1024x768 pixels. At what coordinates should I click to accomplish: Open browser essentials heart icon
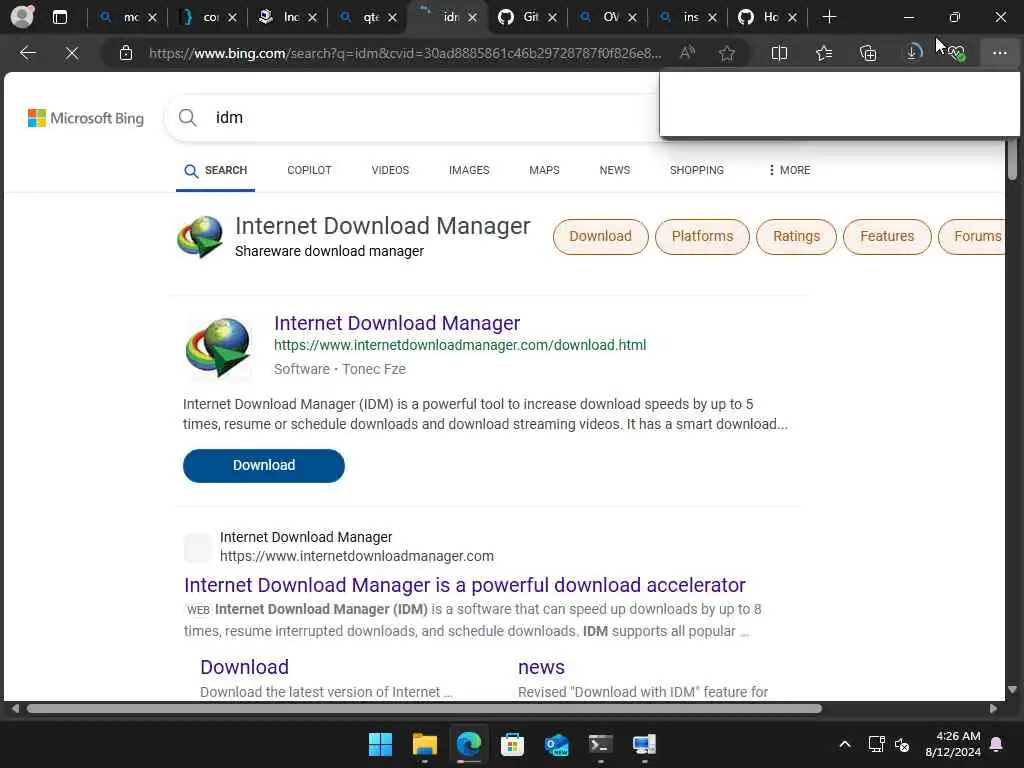coord(957,53)
